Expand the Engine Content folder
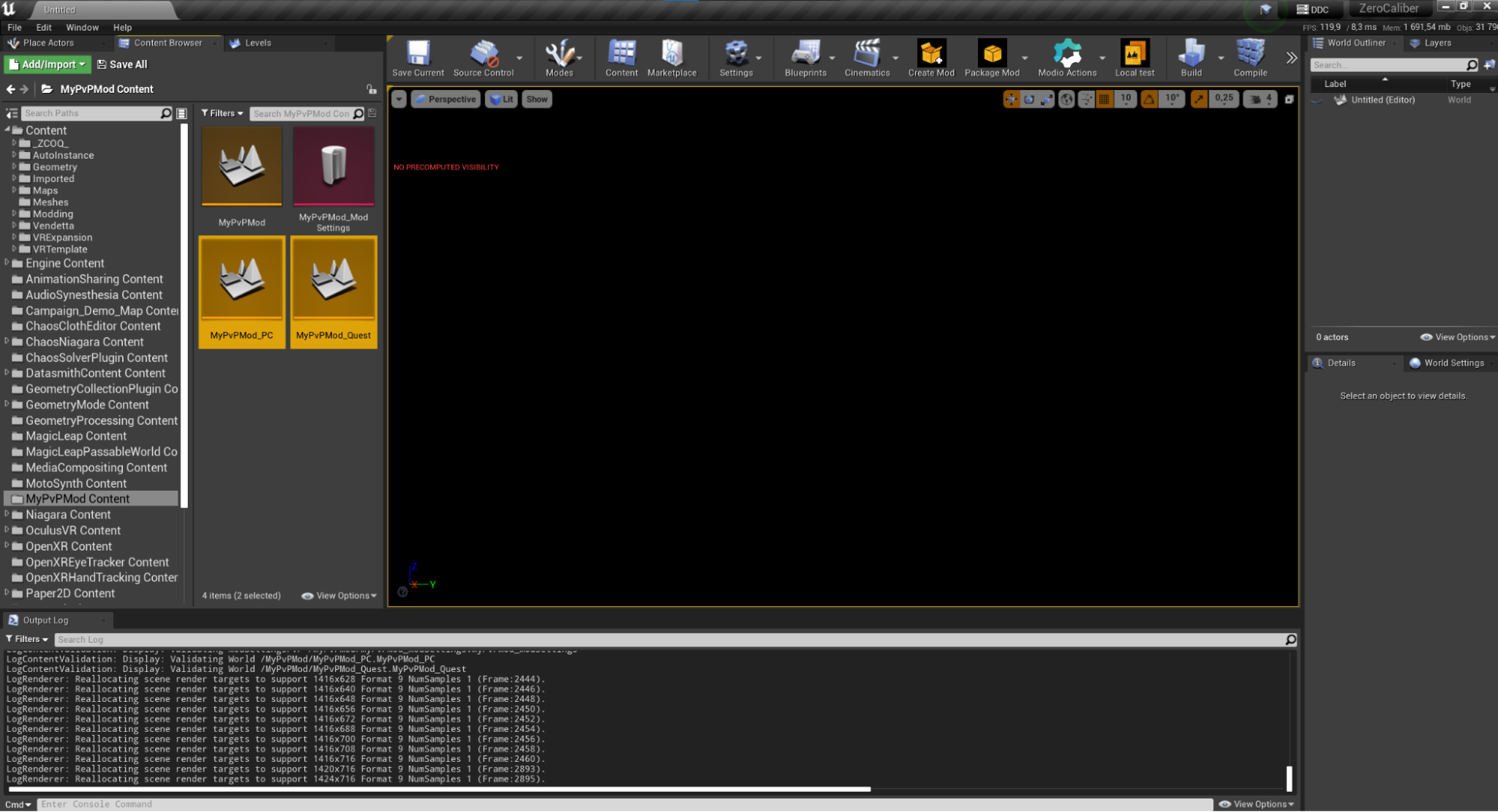This screenshot has width=1498, height=812. tap(7, 263)
